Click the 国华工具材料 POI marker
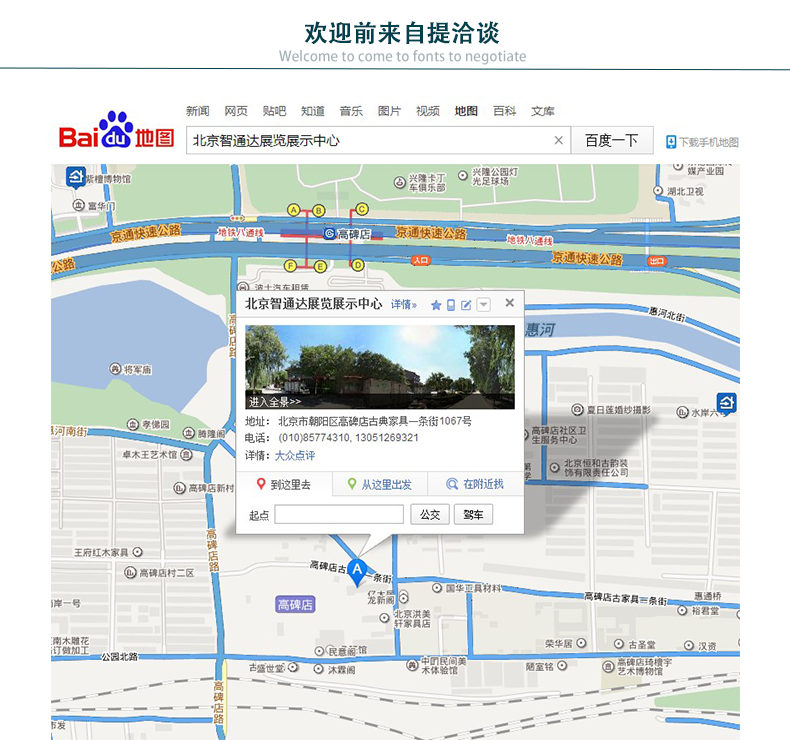The height and width of the screenshot is (740, 790). tap(437, 588)
